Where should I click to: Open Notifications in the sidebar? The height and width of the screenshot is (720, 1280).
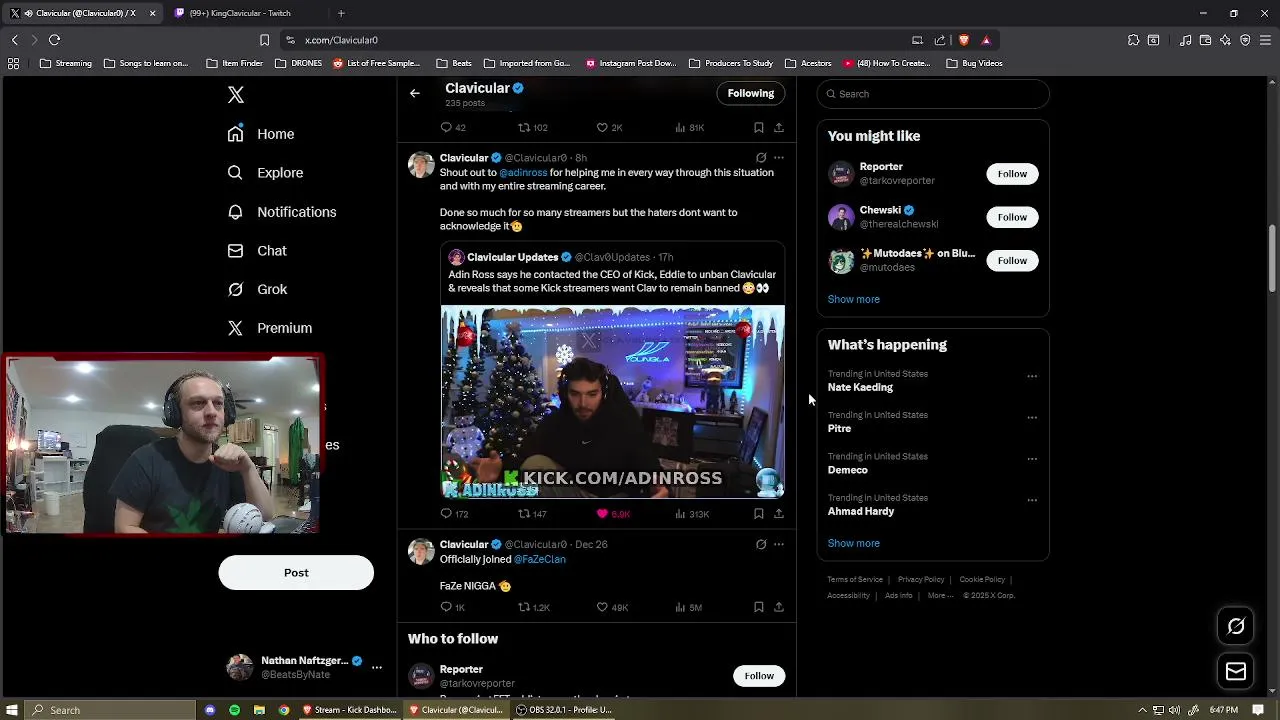[282, 212]
